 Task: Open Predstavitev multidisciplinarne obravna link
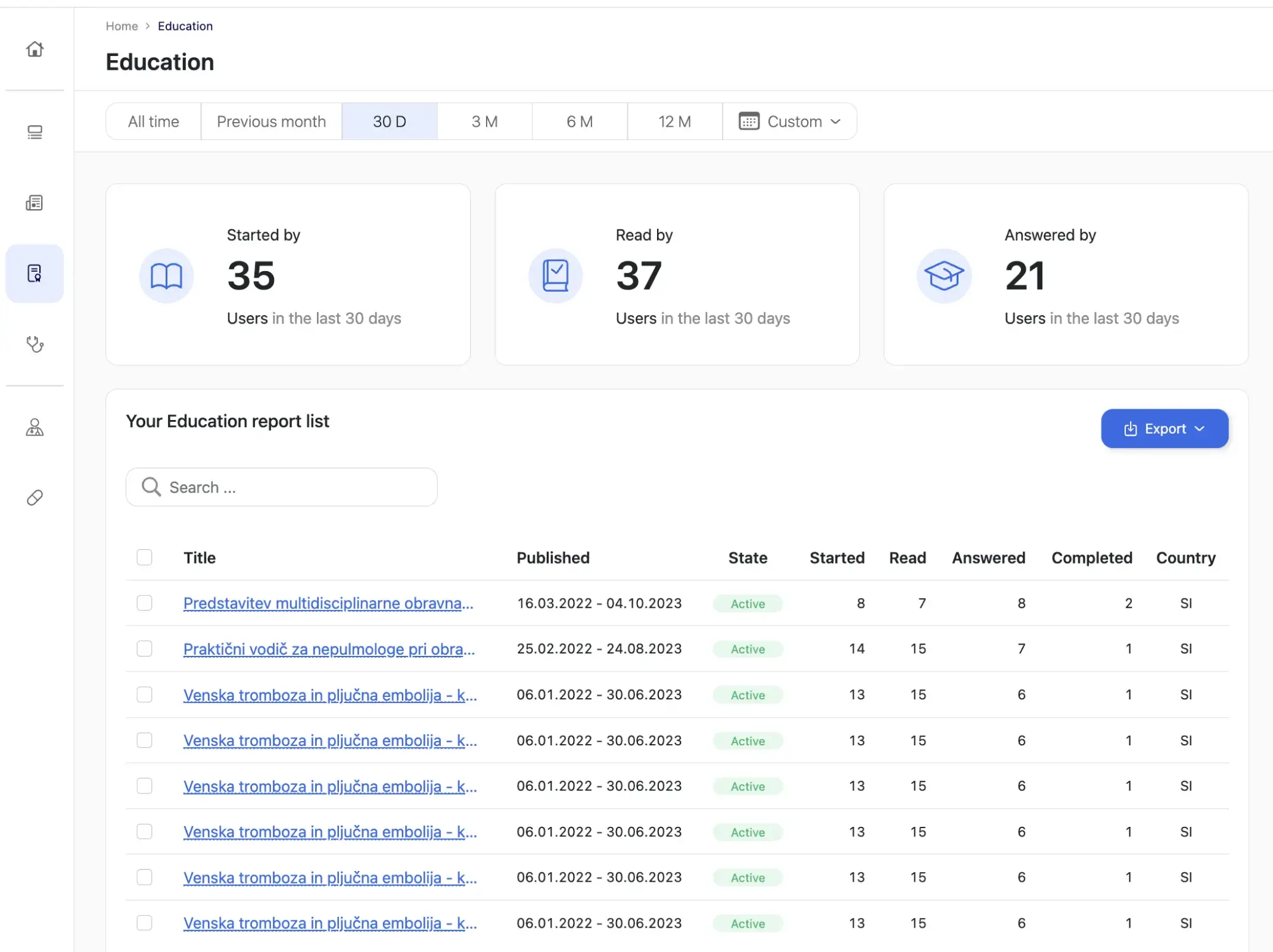click(x=328, y=603)
